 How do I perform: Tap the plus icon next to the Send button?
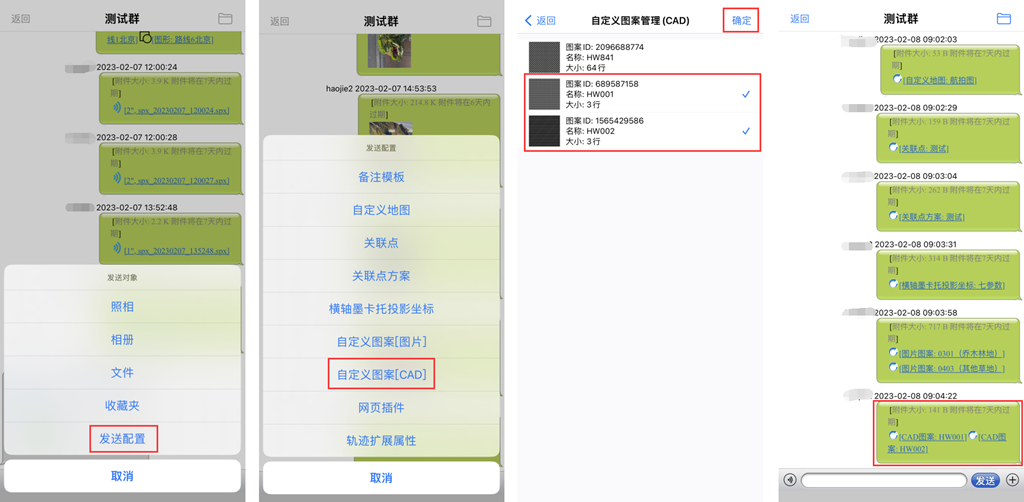click(x=1012, y=480)
